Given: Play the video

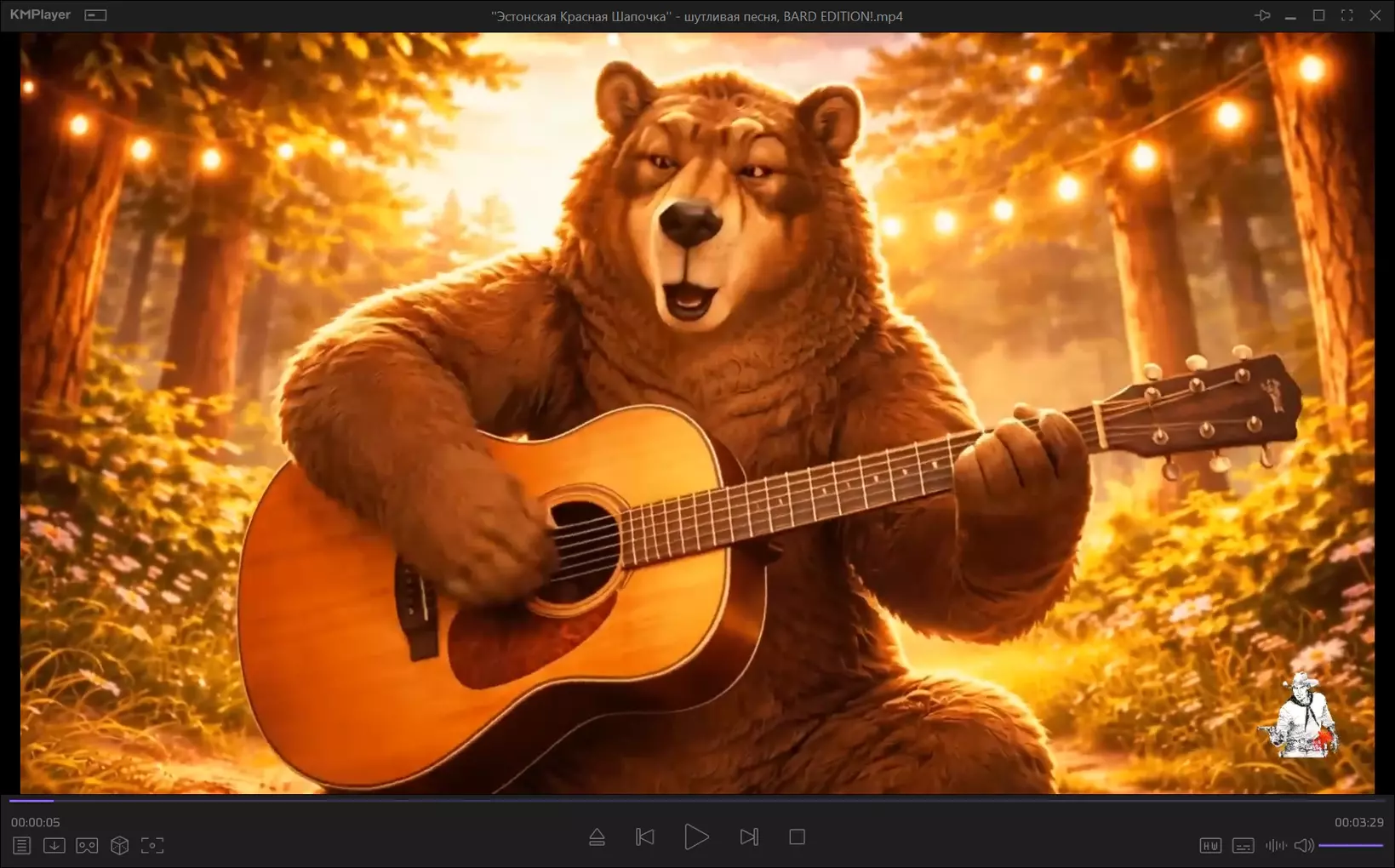Looking at the screenshot, I should tap(696, 837).
